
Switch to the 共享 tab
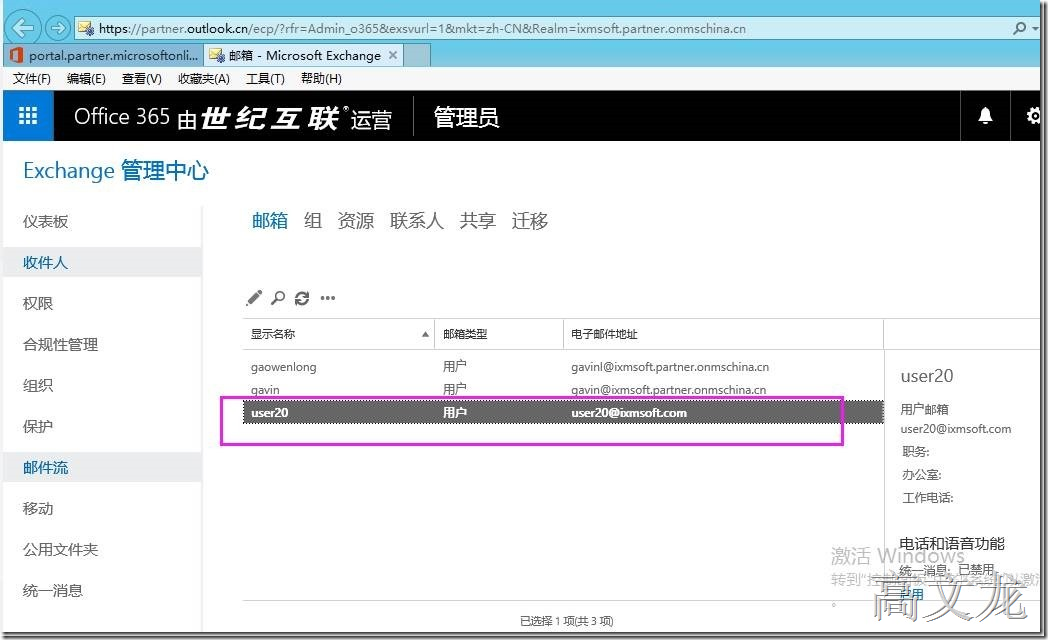pyautogui.click(x=478, y=220)
